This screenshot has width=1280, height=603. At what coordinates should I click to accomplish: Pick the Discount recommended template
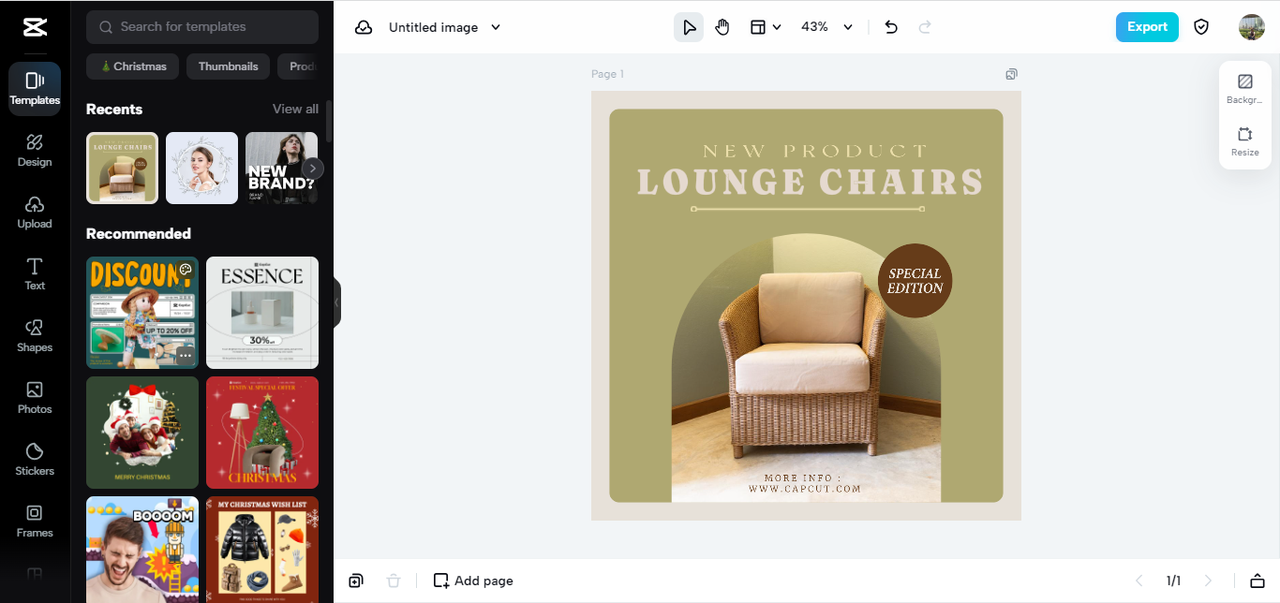142,312
